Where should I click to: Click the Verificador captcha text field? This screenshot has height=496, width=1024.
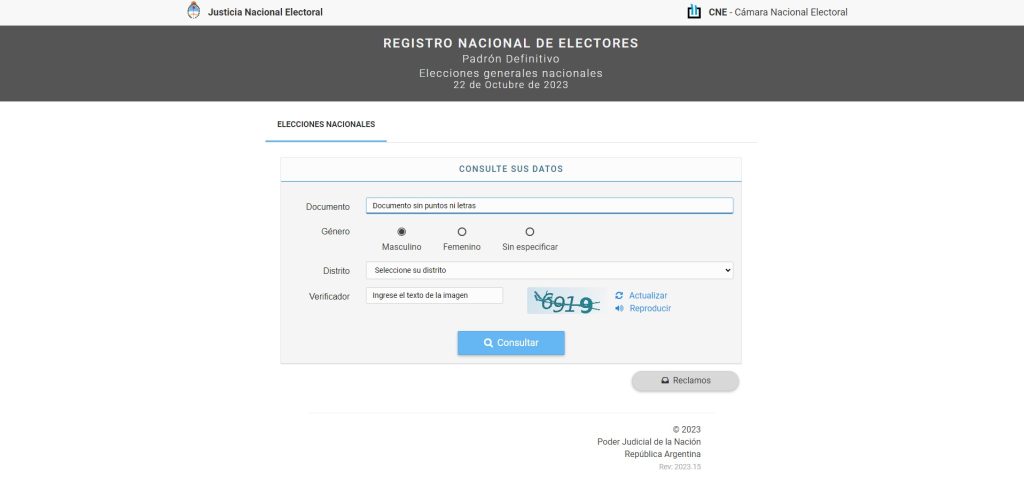click(434, 295)
